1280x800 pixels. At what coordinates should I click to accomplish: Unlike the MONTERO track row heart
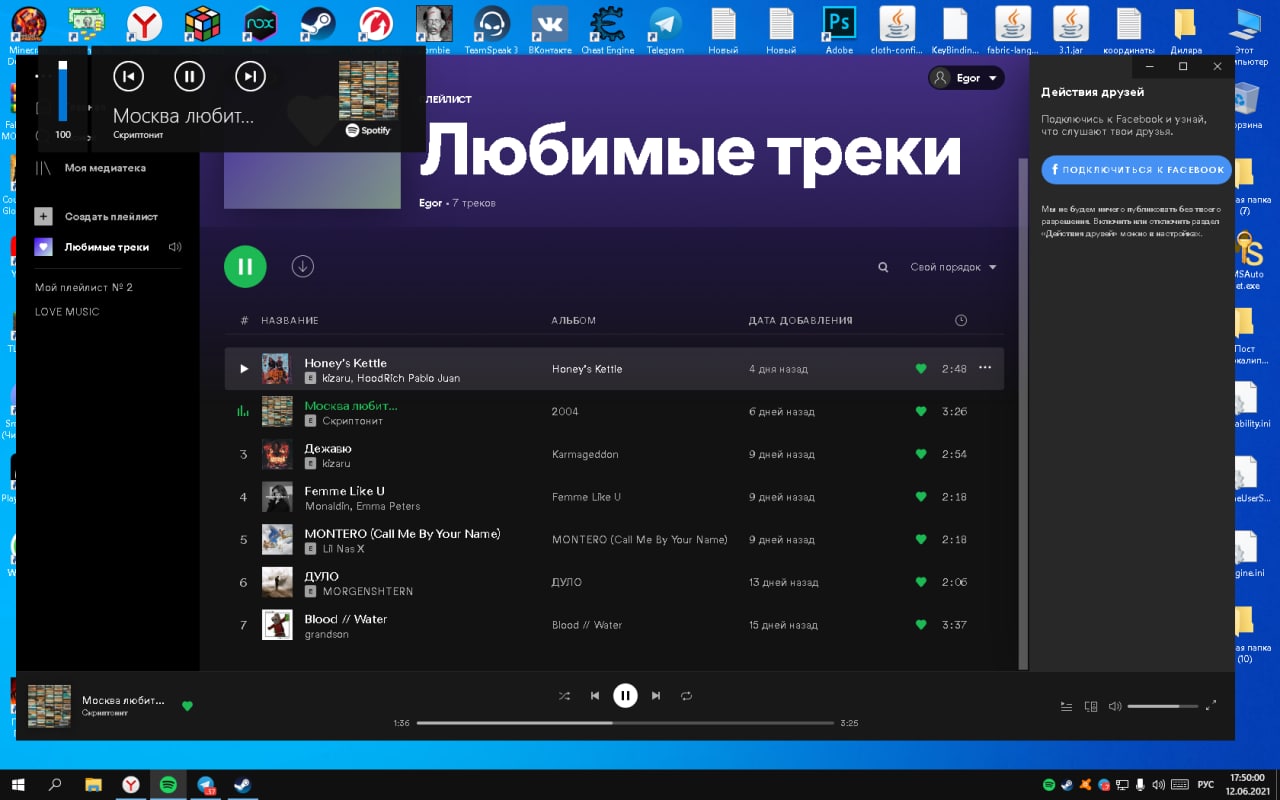(x=921, y=539)
